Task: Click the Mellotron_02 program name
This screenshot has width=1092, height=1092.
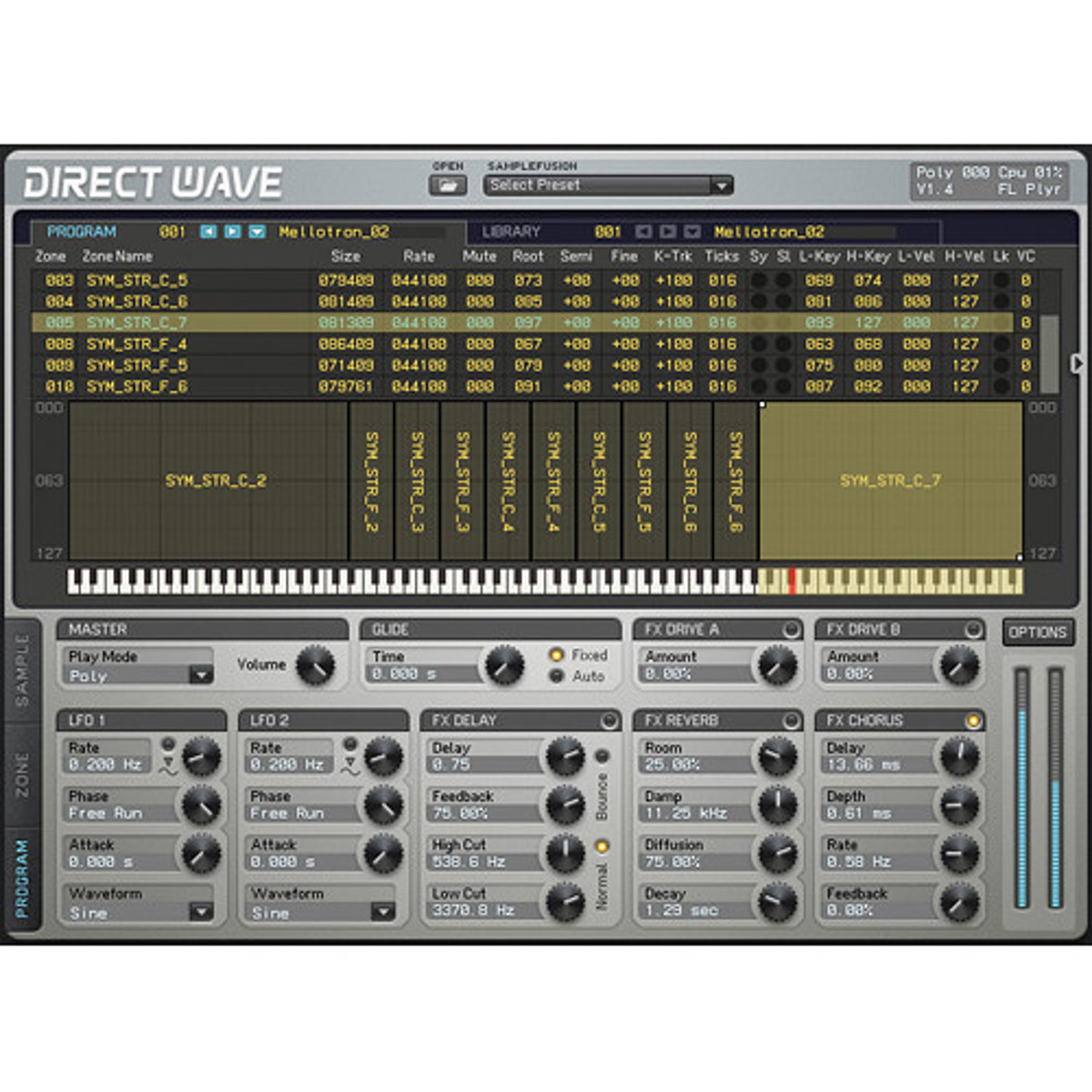Action: point(334,232)
